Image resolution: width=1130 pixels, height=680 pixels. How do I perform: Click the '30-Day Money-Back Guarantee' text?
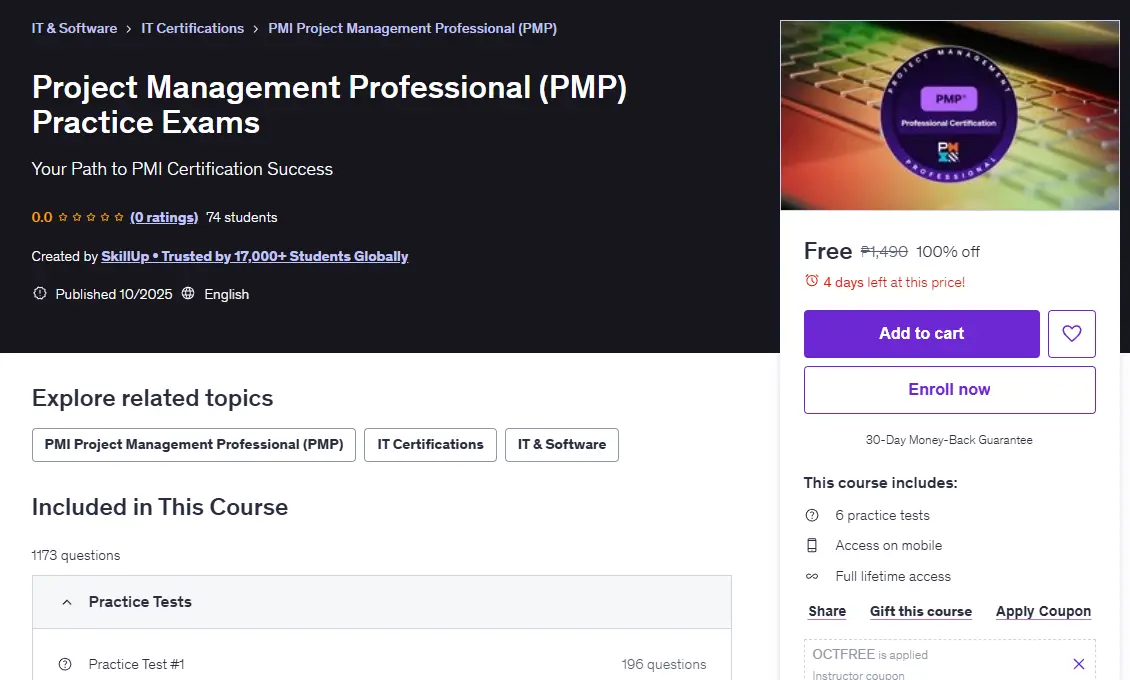point(949,439)
